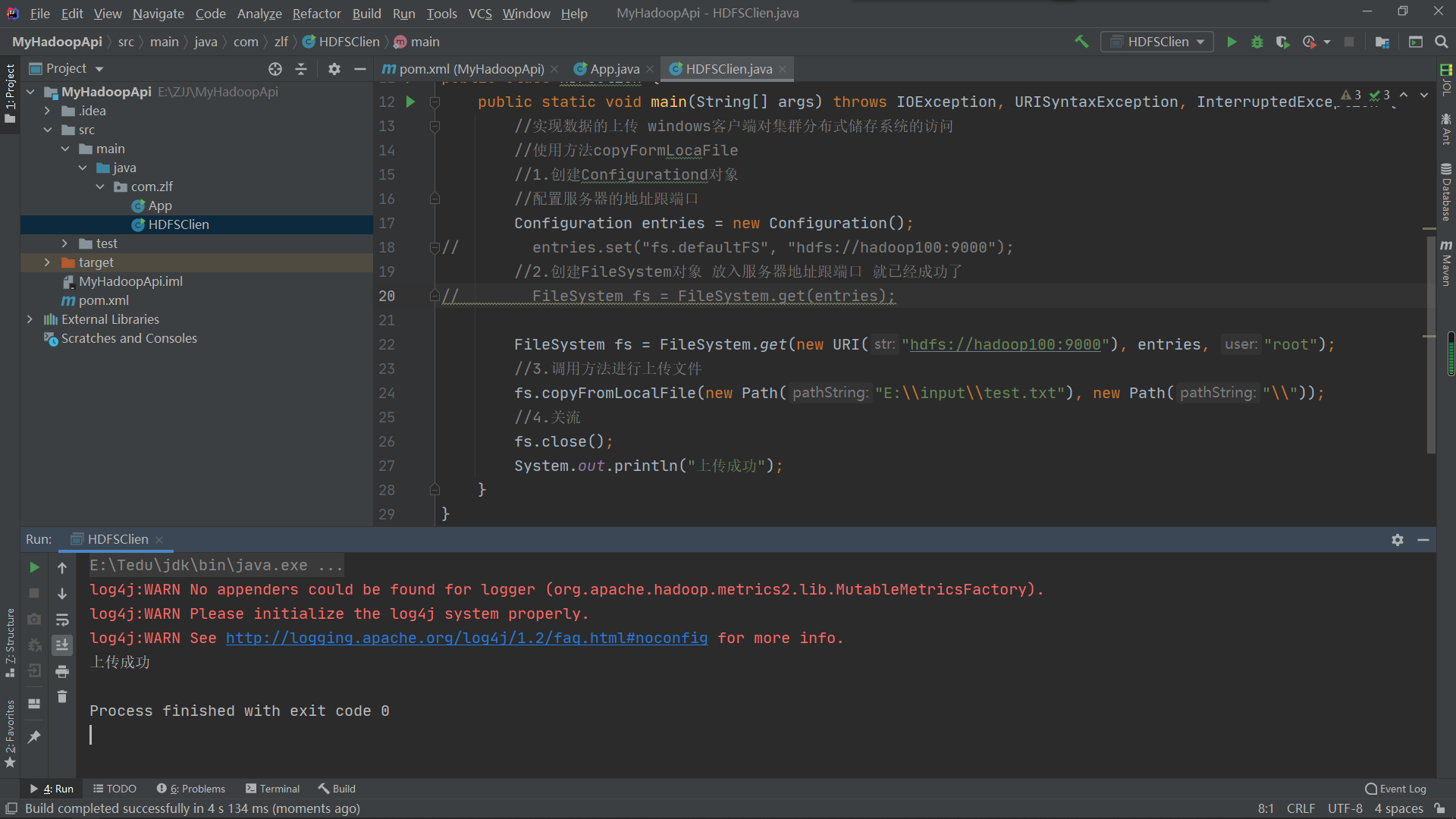Collapse all in Project panel

(x=301, y=69)
